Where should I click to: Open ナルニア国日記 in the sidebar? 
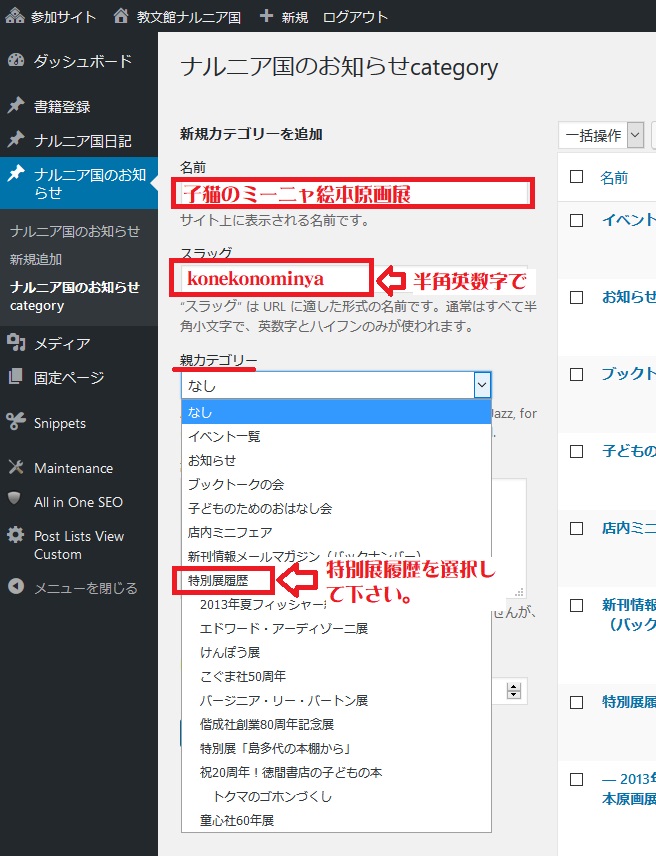pyautogui.click(x=82, y=140)
